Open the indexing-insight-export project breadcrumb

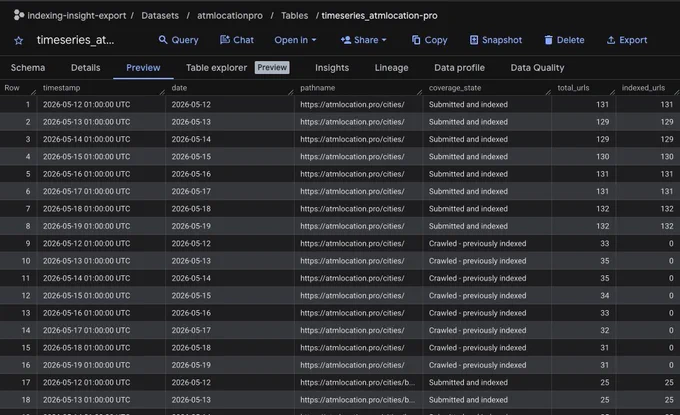point(77,16)
